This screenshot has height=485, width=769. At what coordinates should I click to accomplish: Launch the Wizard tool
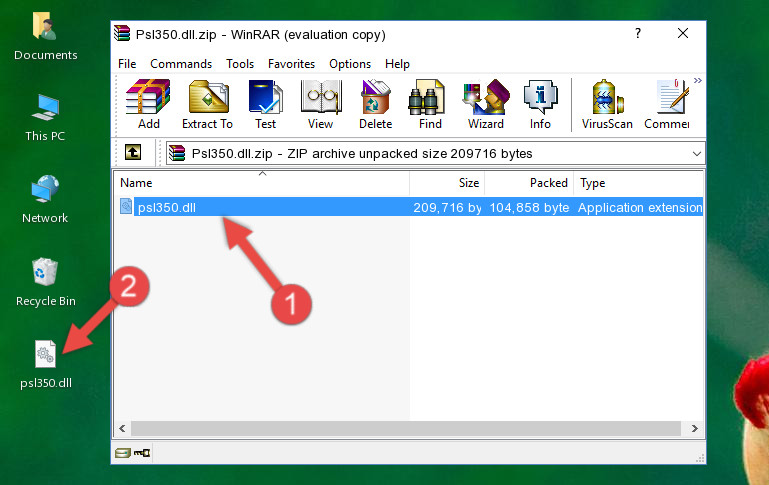[x=486, y=104]
